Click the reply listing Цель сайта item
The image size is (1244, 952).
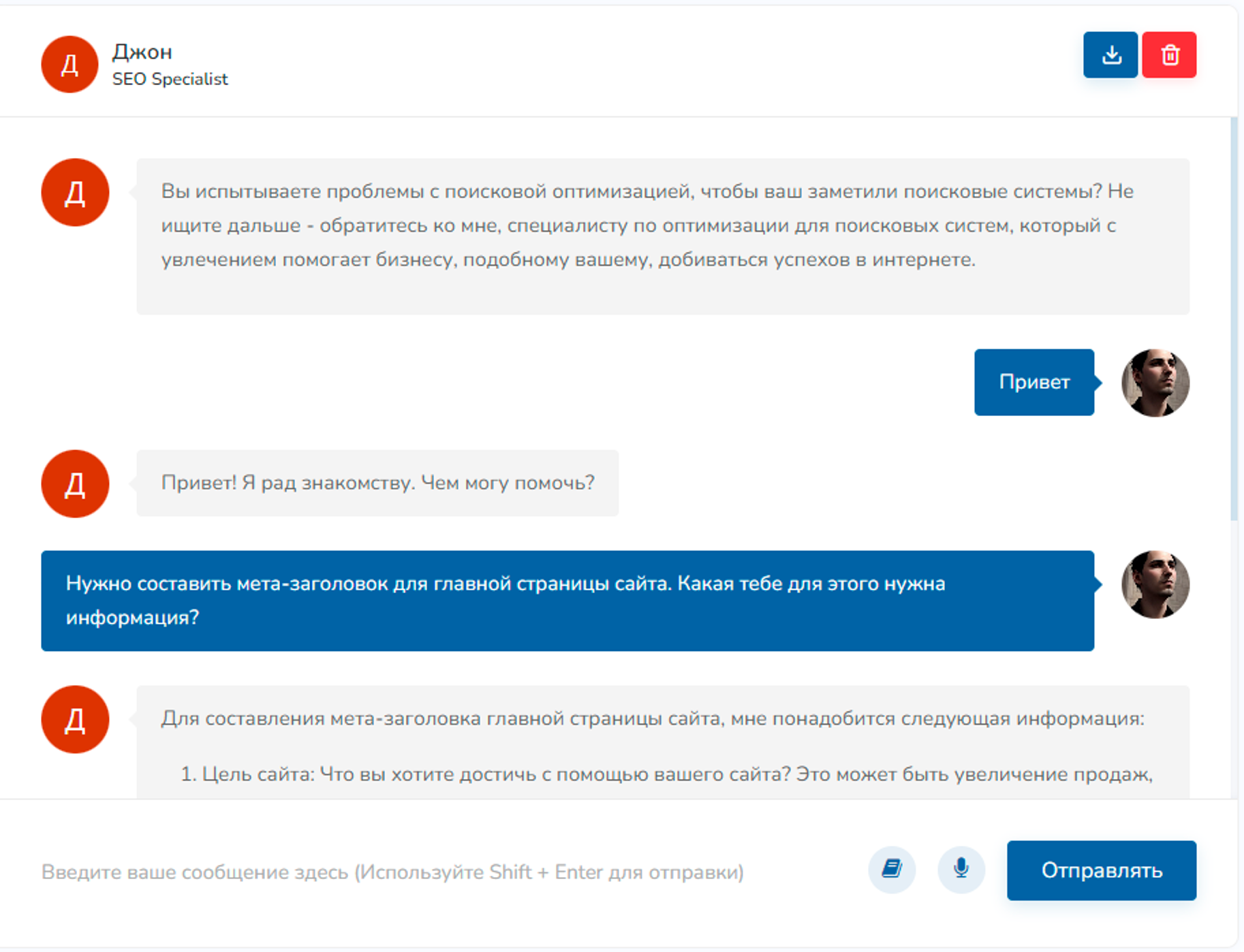(x=663, y=742)
